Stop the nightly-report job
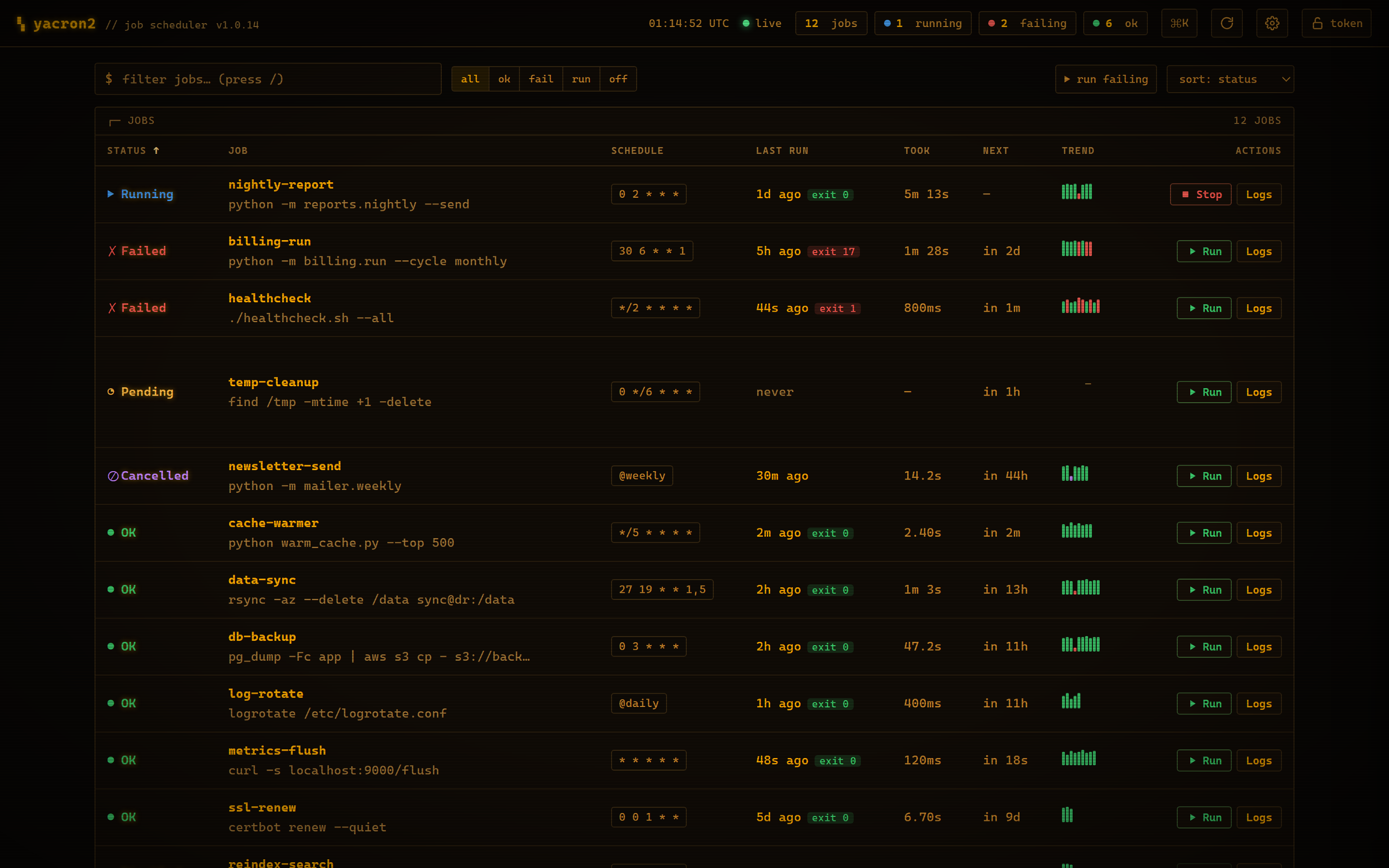 (1200, 195)
